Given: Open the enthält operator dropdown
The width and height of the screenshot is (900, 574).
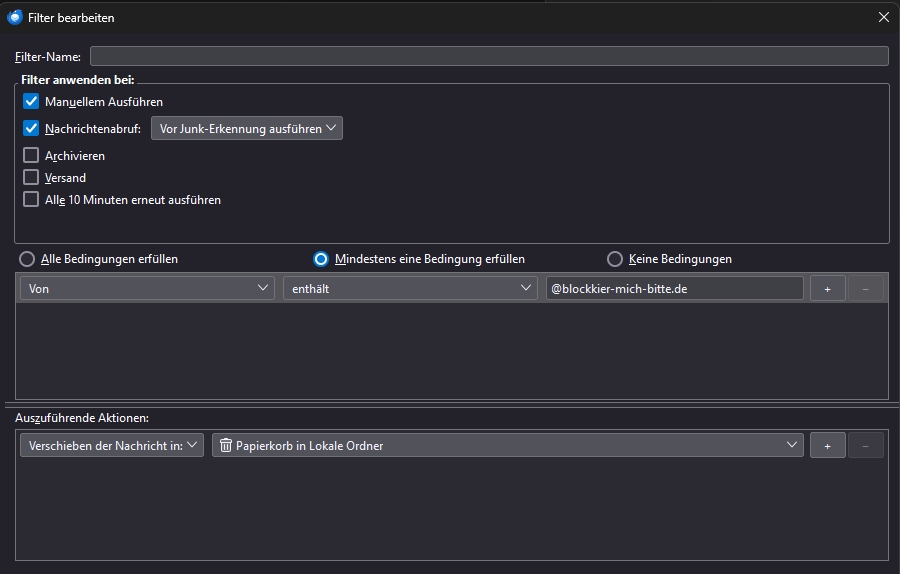Looking at the screenshot, I should 410,288.
